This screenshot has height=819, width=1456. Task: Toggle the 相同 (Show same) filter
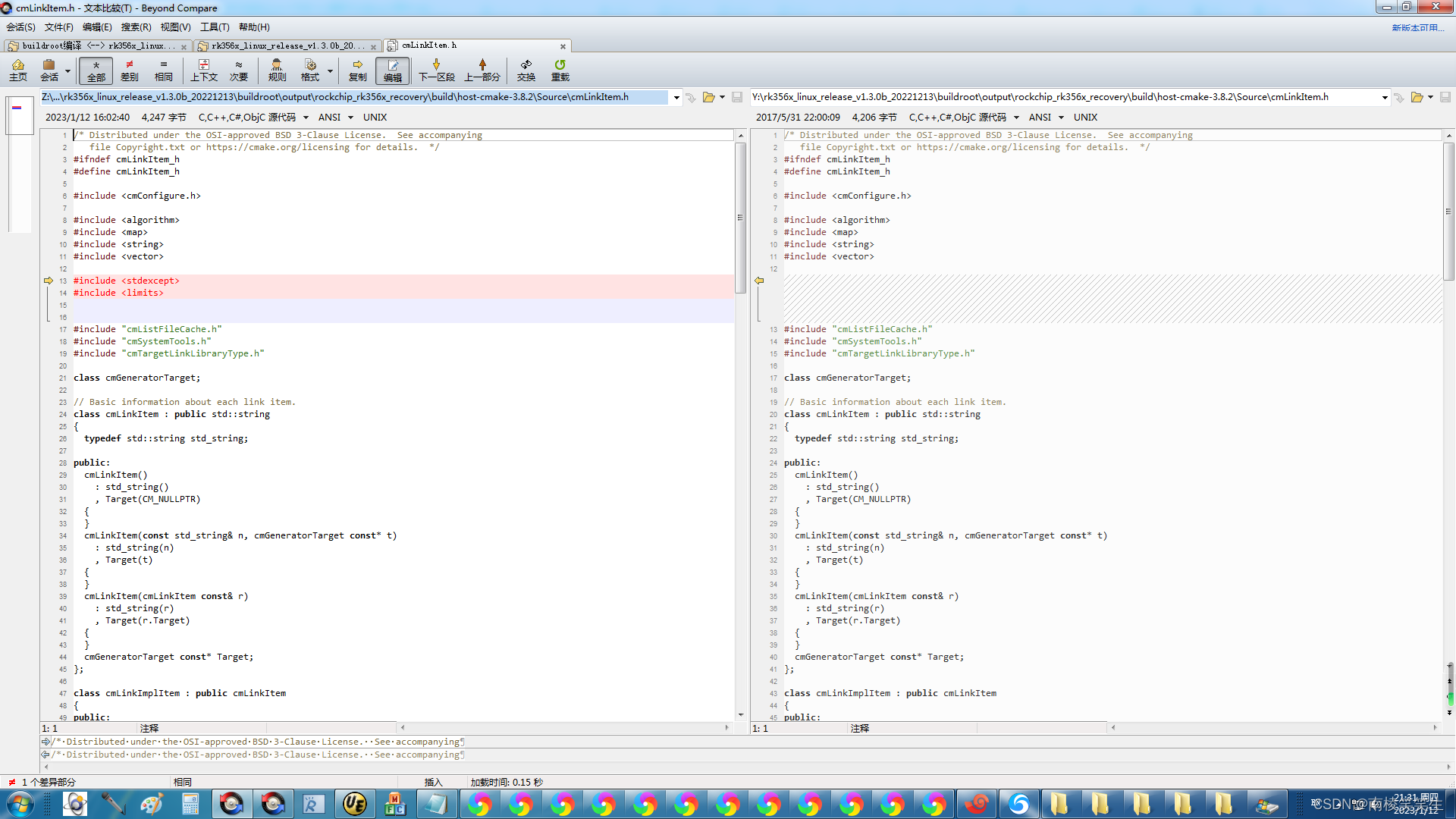tap(163, 70)
